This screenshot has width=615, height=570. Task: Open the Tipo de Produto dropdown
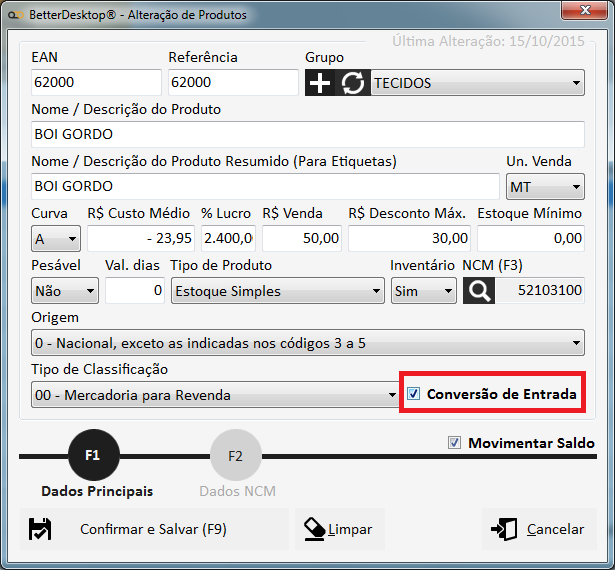tap(277, 291)
